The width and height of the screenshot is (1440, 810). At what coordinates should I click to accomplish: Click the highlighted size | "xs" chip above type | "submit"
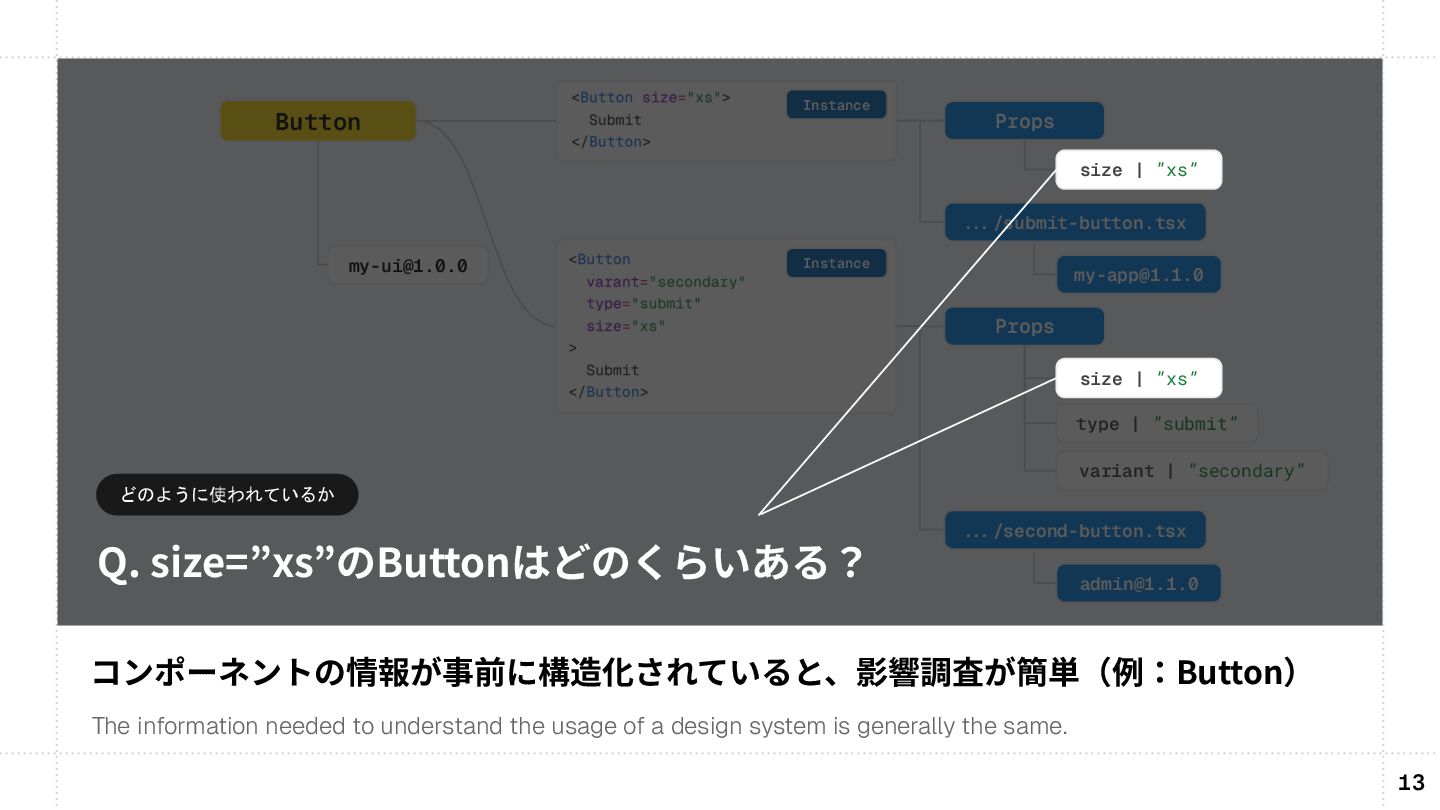tap(1139, 378)
